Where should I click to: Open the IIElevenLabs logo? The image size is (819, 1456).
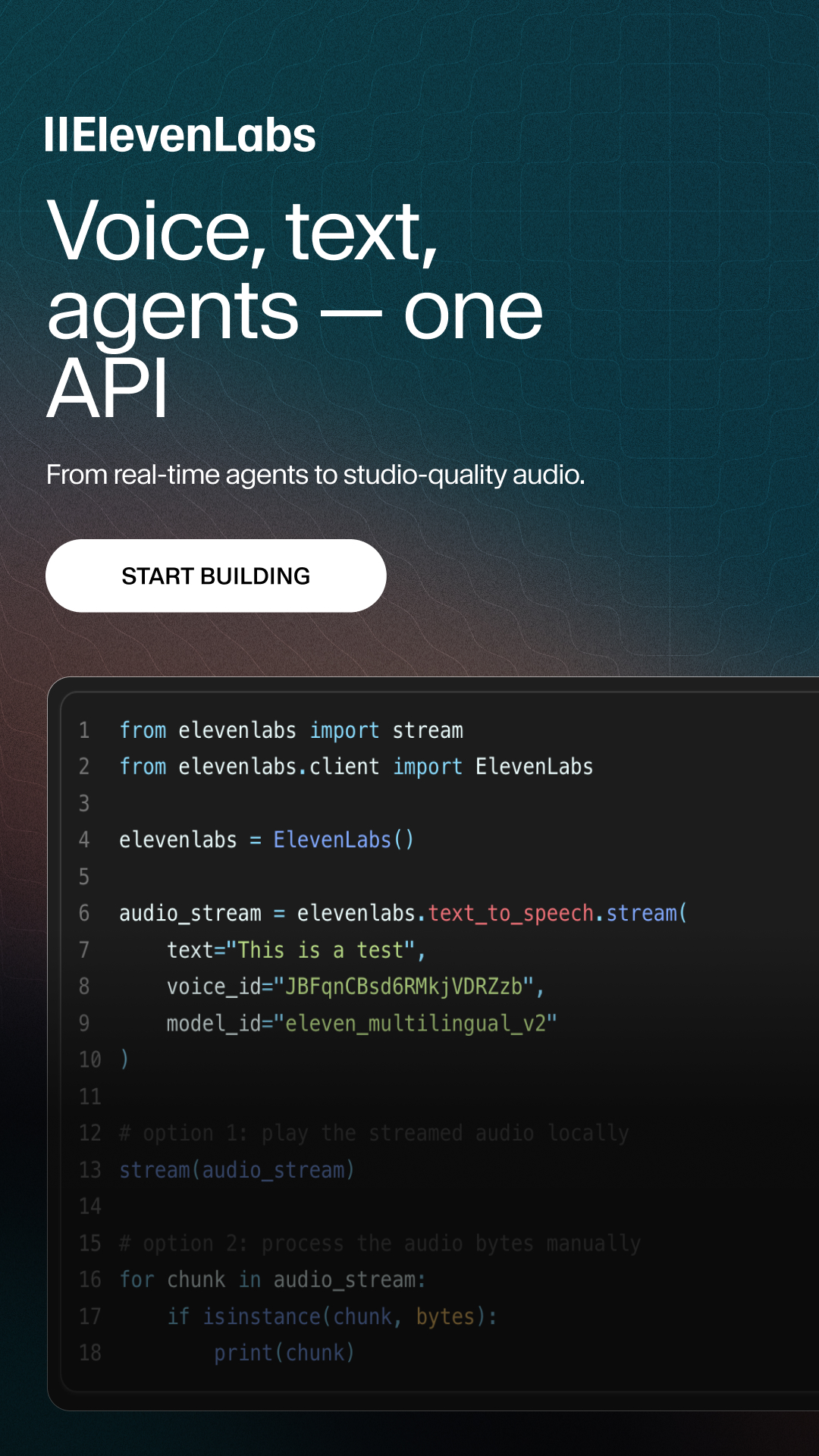[180, 135]
